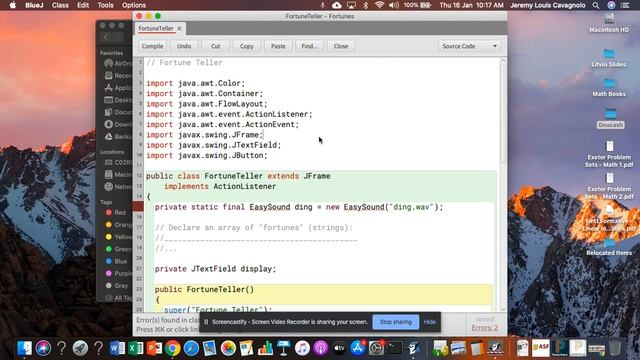This screenshot has height=360, width=640.
Task: Open the Find... panel
Action: point(309,46)
